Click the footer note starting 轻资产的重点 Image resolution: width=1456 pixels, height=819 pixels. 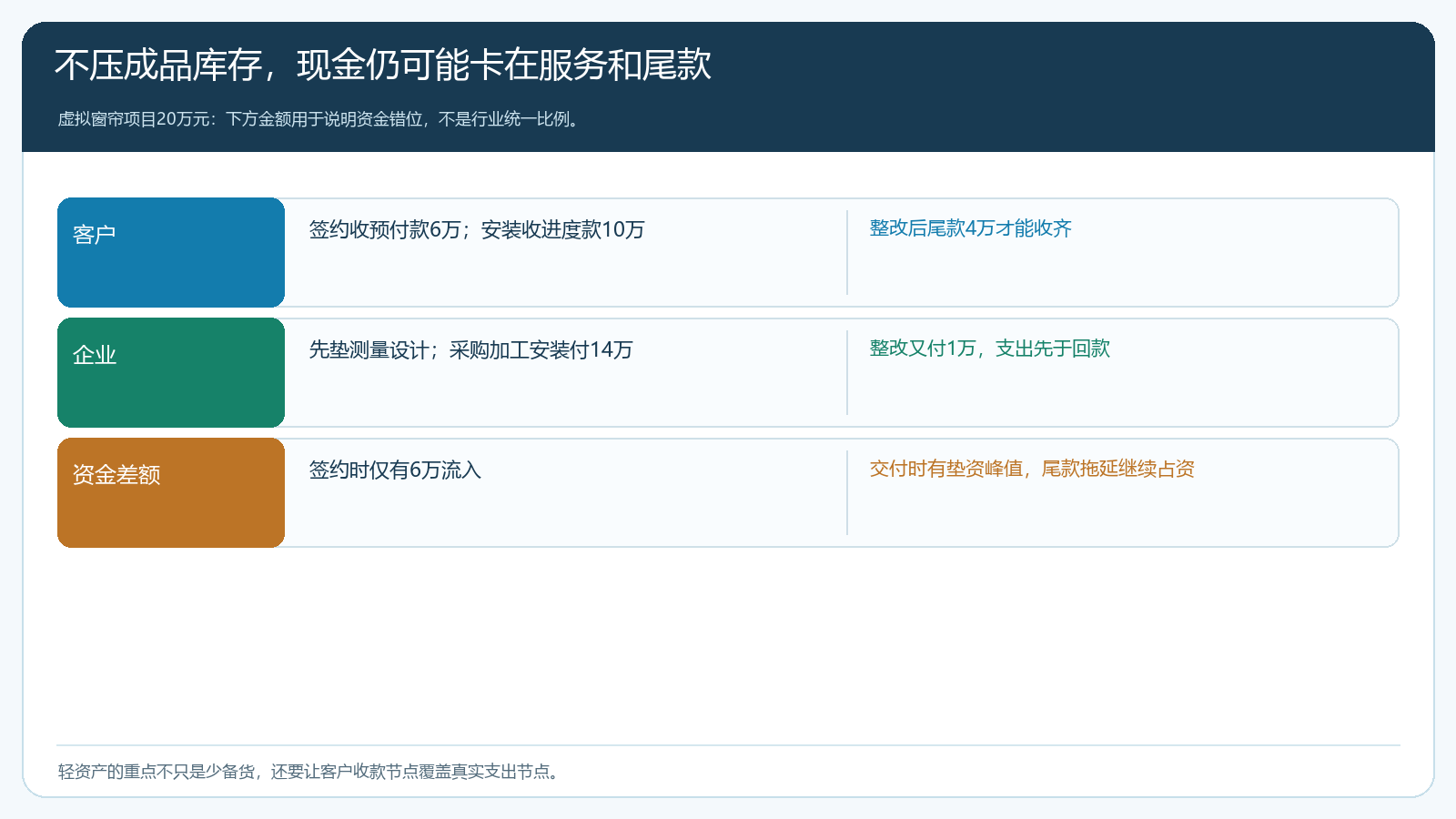tap(310, 772)
